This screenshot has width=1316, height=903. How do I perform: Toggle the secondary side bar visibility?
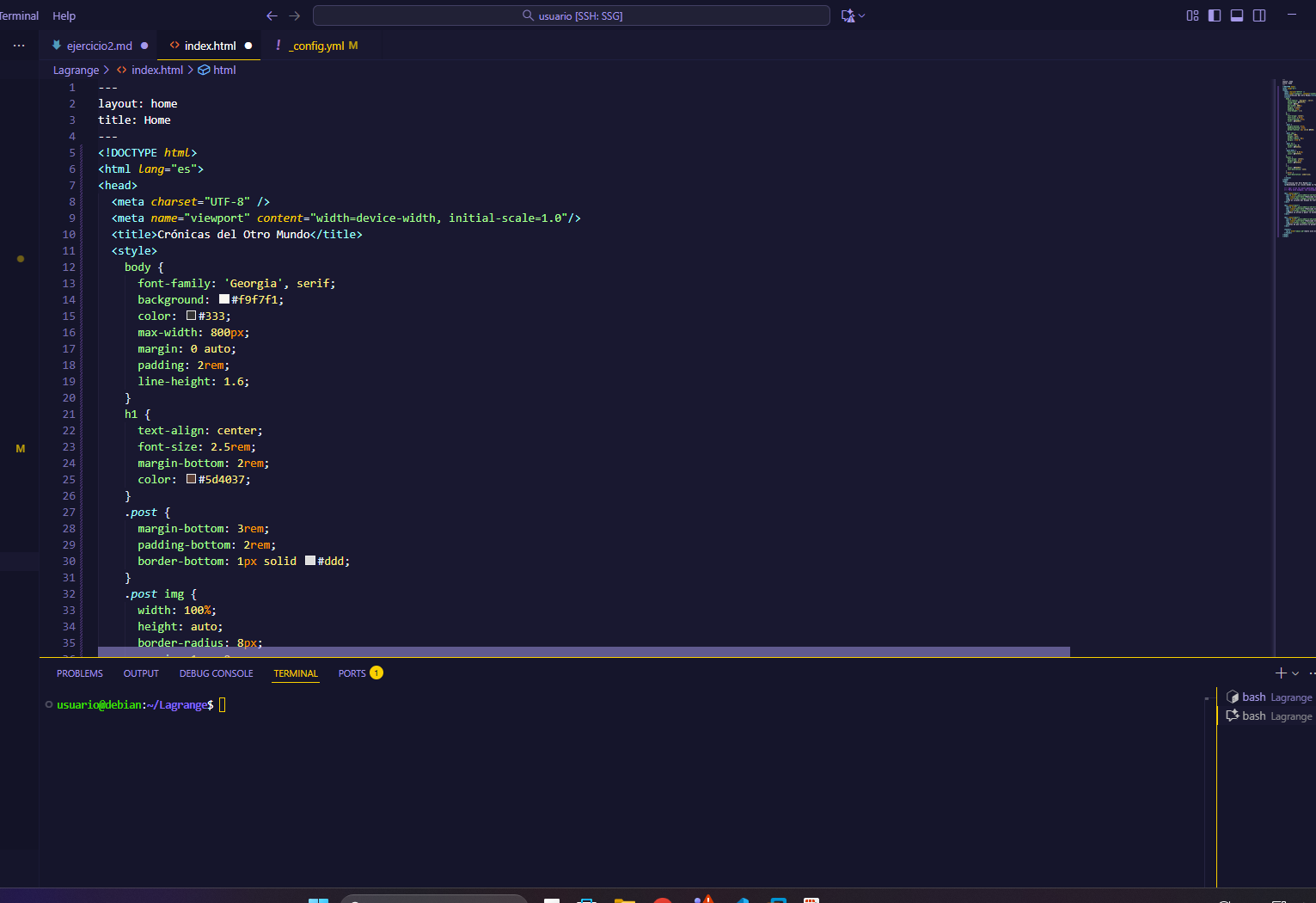point(1259,15)
